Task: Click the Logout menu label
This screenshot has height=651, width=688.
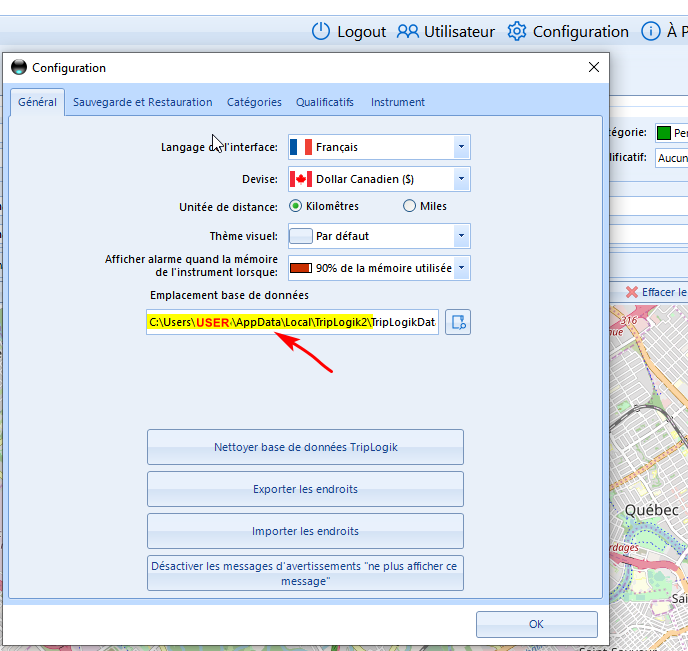Action: [x=362, y=32]
